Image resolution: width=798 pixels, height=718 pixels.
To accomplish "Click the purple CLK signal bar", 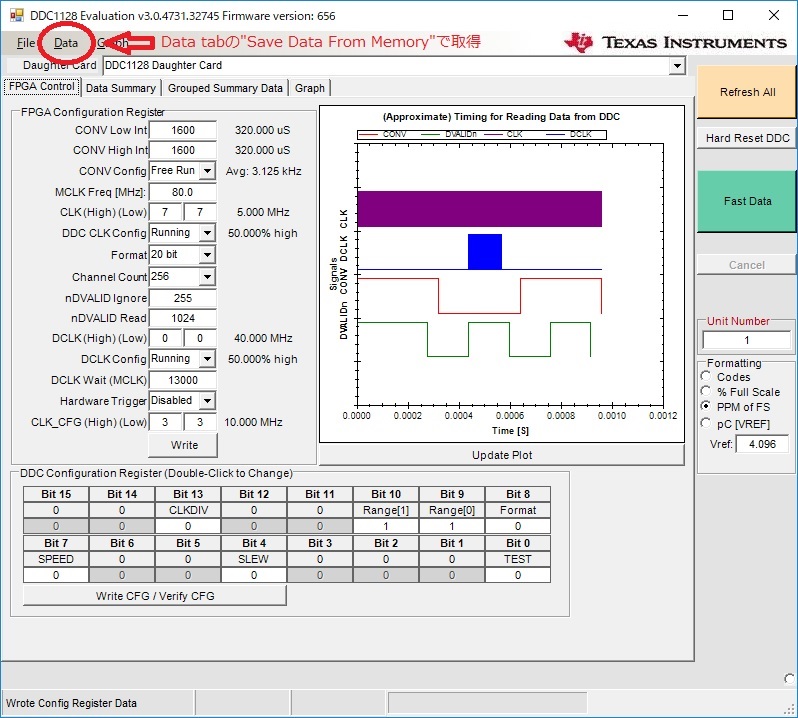I will click(x=479, y=209).
